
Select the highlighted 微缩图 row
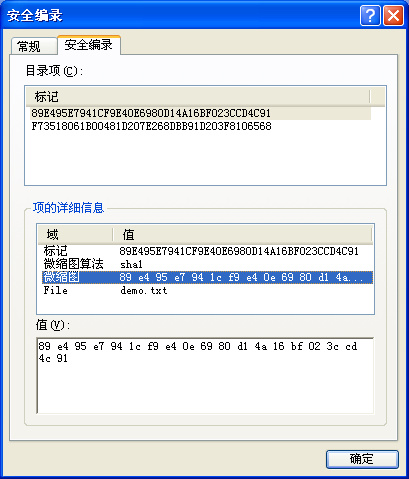click(x=207, y=277)
